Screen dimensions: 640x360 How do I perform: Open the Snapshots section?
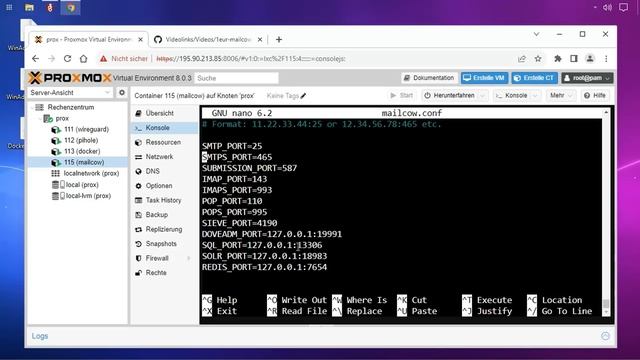tap(161, 244)
